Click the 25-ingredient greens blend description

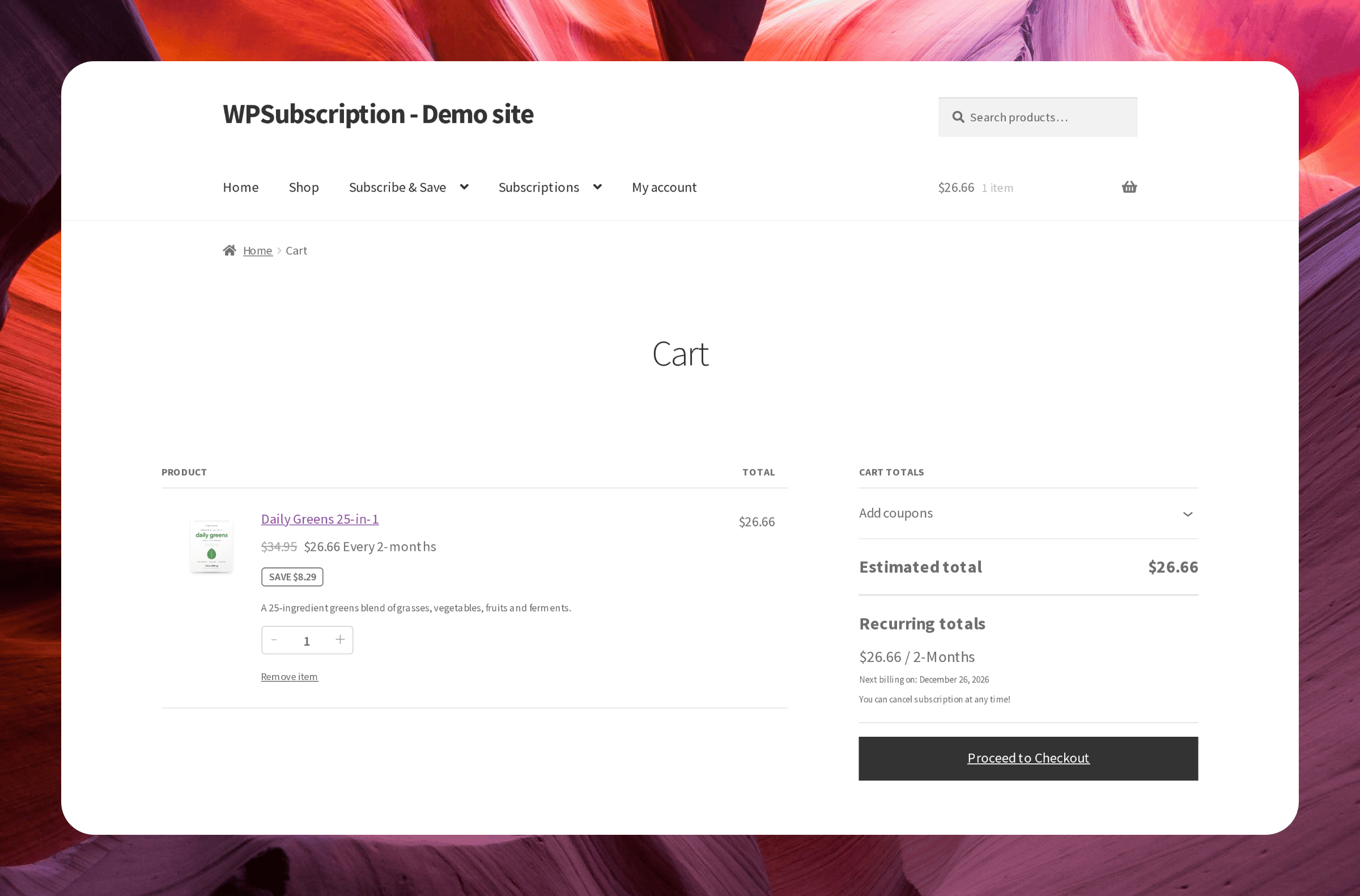[x=415, y=608]
